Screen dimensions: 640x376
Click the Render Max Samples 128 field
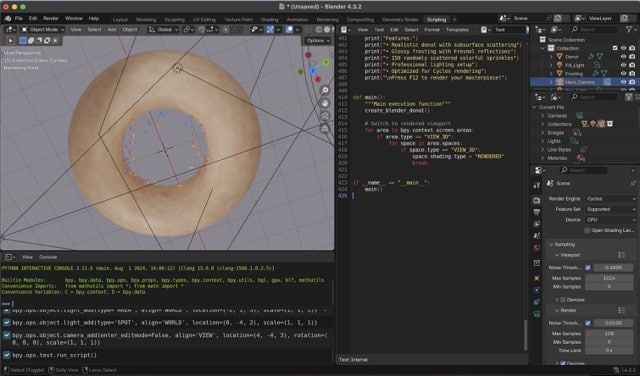pos(609,334)
